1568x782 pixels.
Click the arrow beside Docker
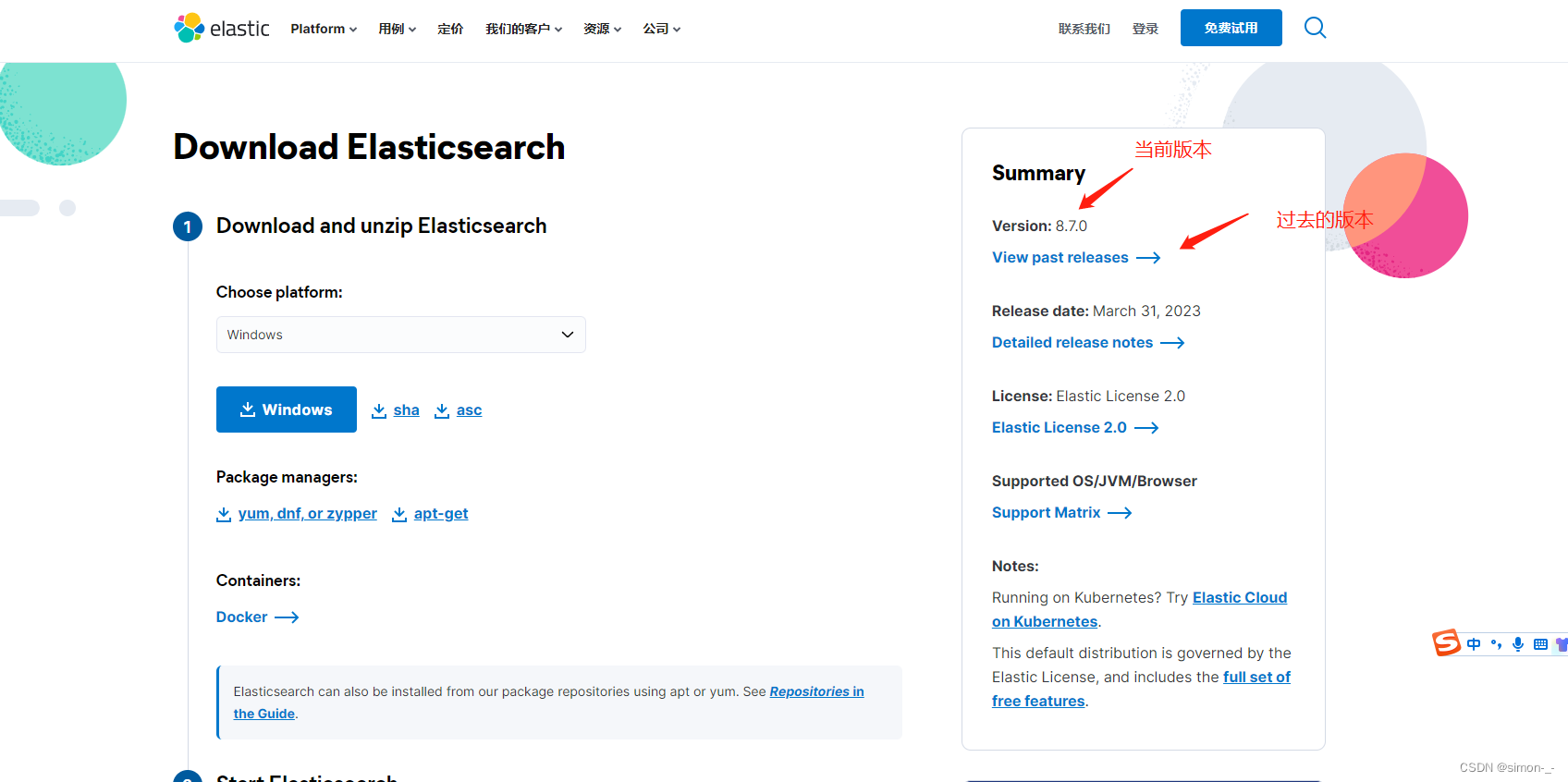(287, 617)
